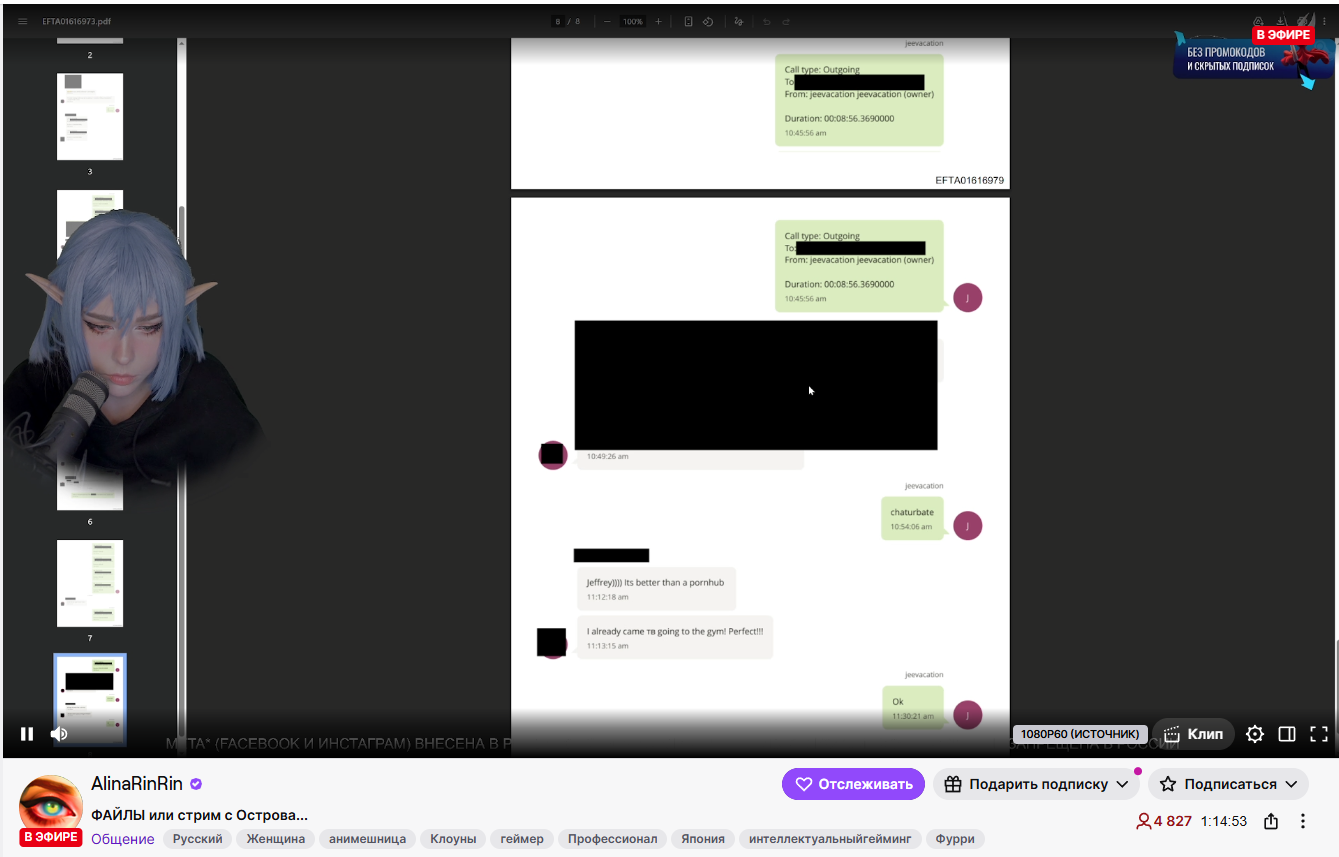Open the AlinaRinRin channel avatar
Image resolution: width=1339 pixels, height=857 pixels.
[51, 806]
